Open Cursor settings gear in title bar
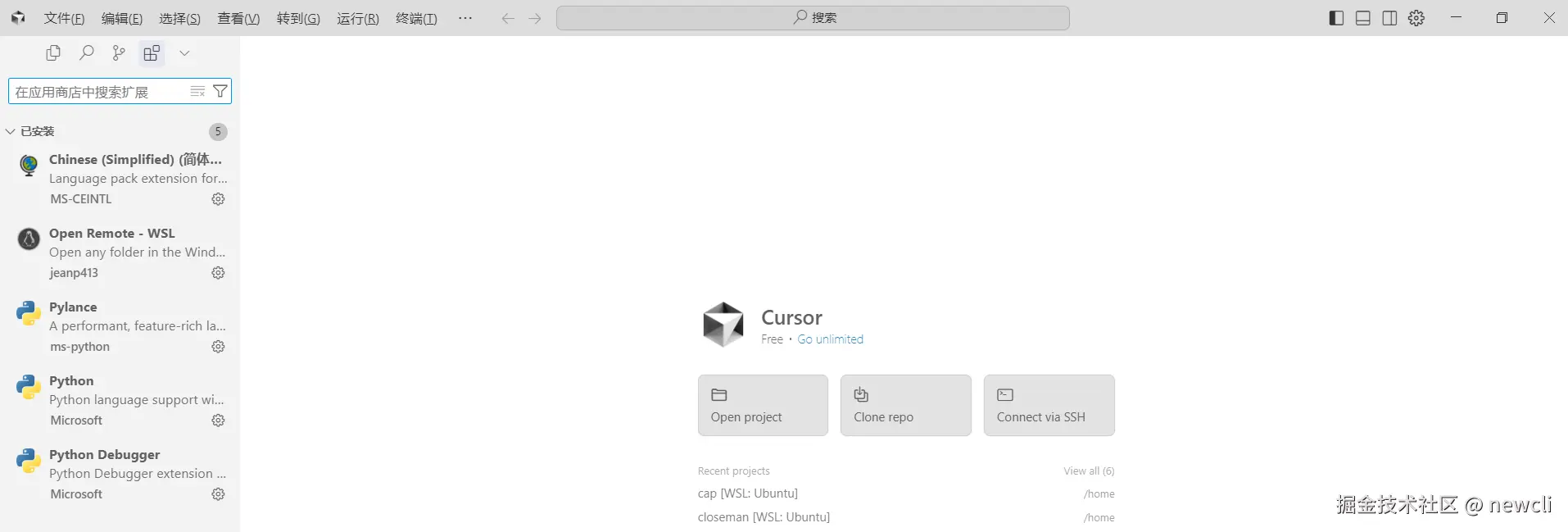Viewport: 1568px width, 532px height. click(x=1416, y=18)
